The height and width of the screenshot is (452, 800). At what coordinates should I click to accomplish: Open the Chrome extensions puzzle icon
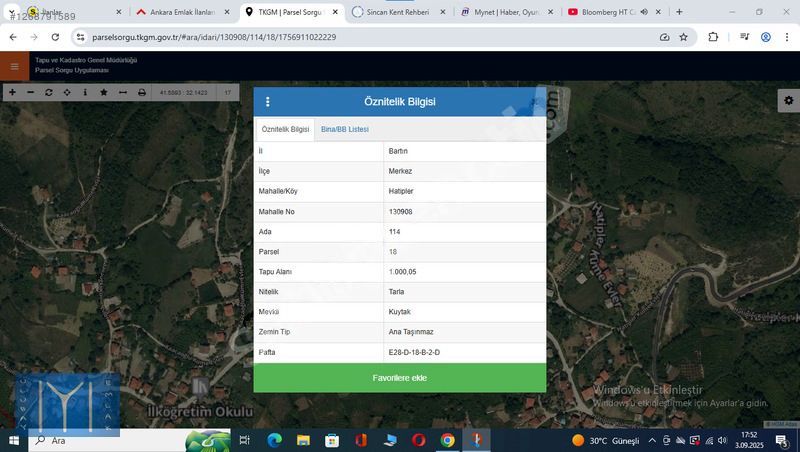tap(713, 37)
